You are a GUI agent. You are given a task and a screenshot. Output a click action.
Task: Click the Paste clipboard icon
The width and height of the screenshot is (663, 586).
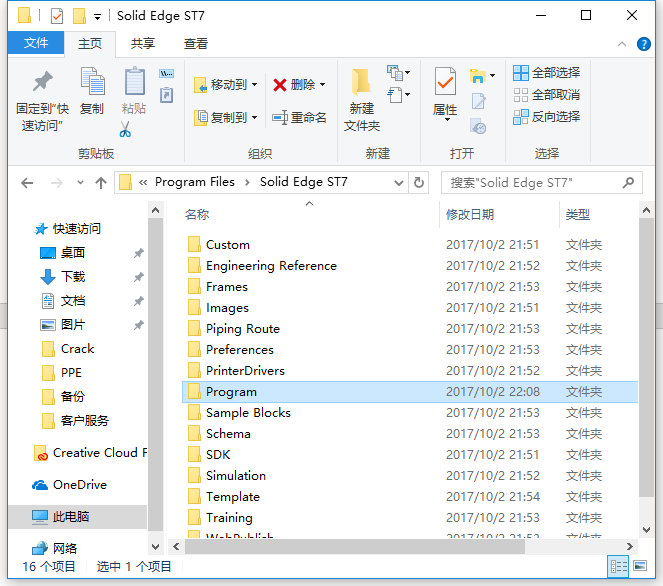(134, 81)
